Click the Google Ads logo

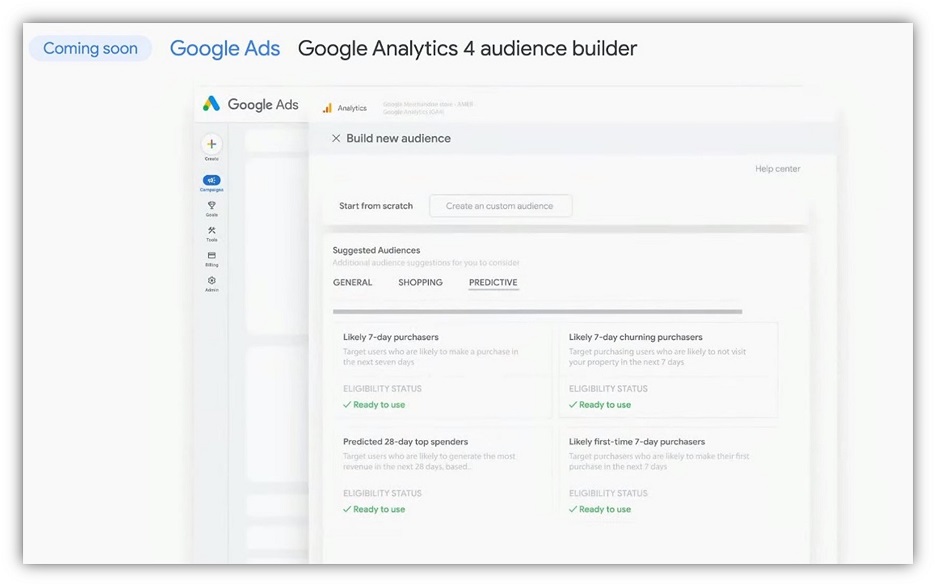(248, 104)
